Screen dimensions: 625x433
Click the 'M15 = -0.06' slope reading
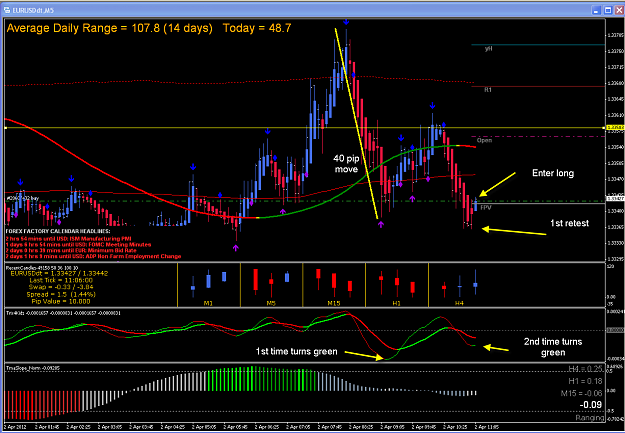pos(581,394)
